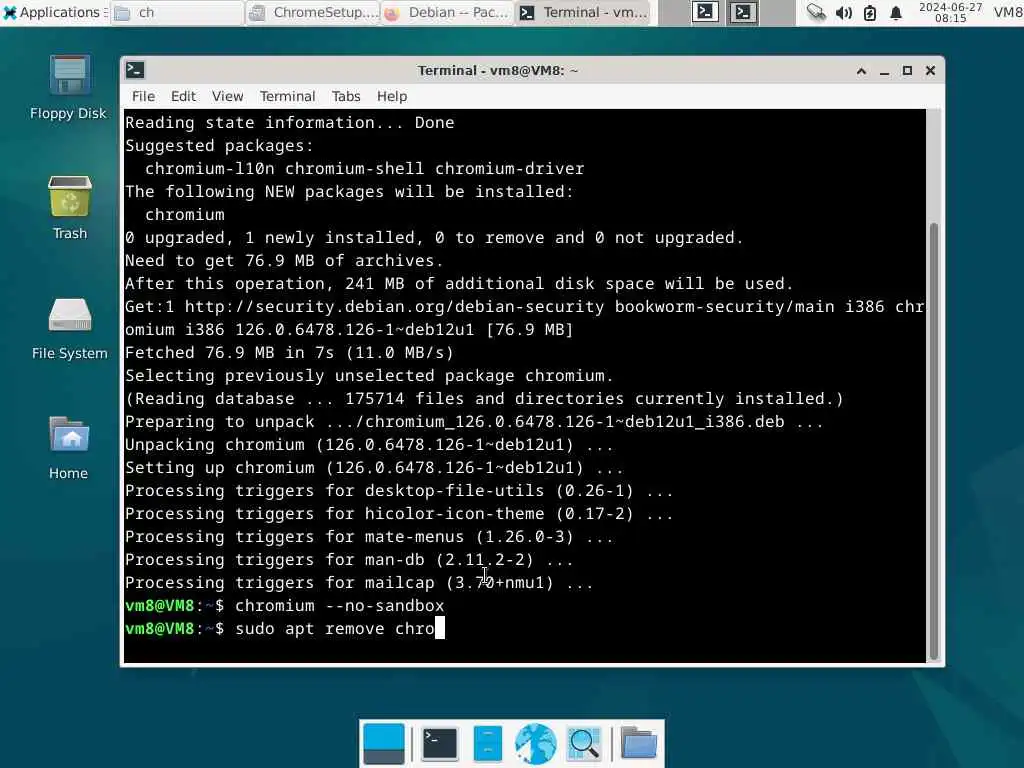
Task: Open Application Finder magnifier in the dock
Action: [584, 743]
